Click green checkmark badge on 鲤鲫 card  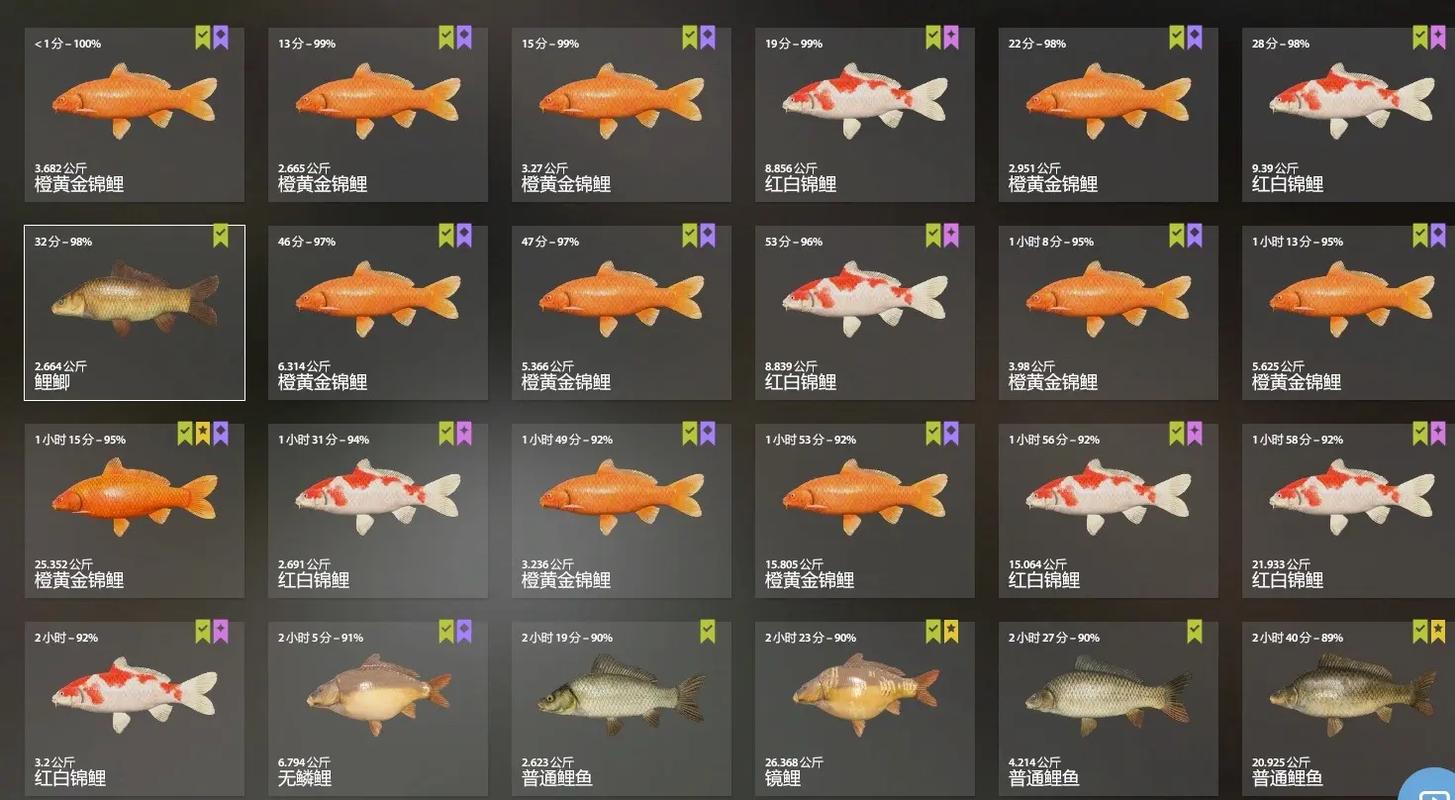(221, 236)
